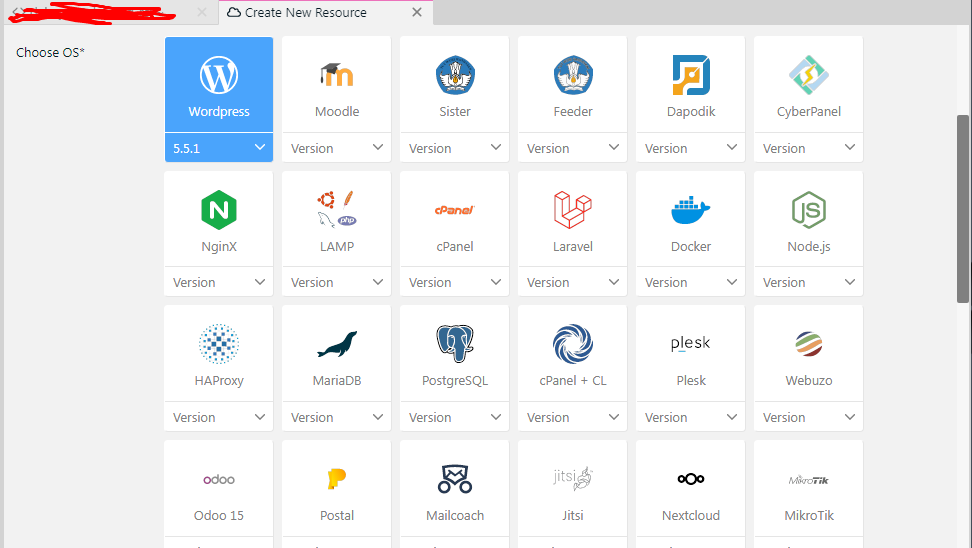Choose the Mailcoach icon
972x548 pixels.
(x=455, y=479)
